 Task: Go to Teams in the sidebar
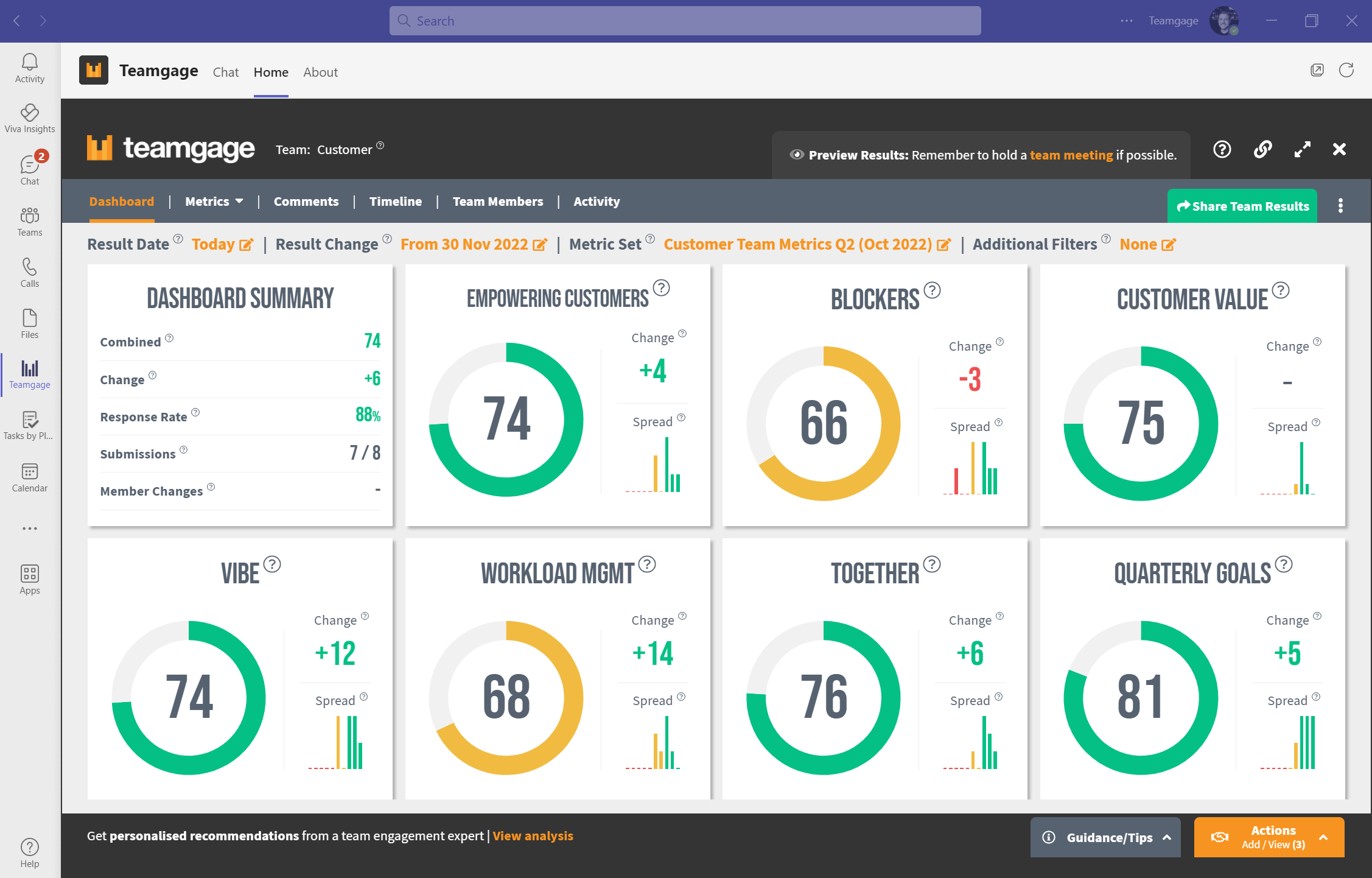29,222
